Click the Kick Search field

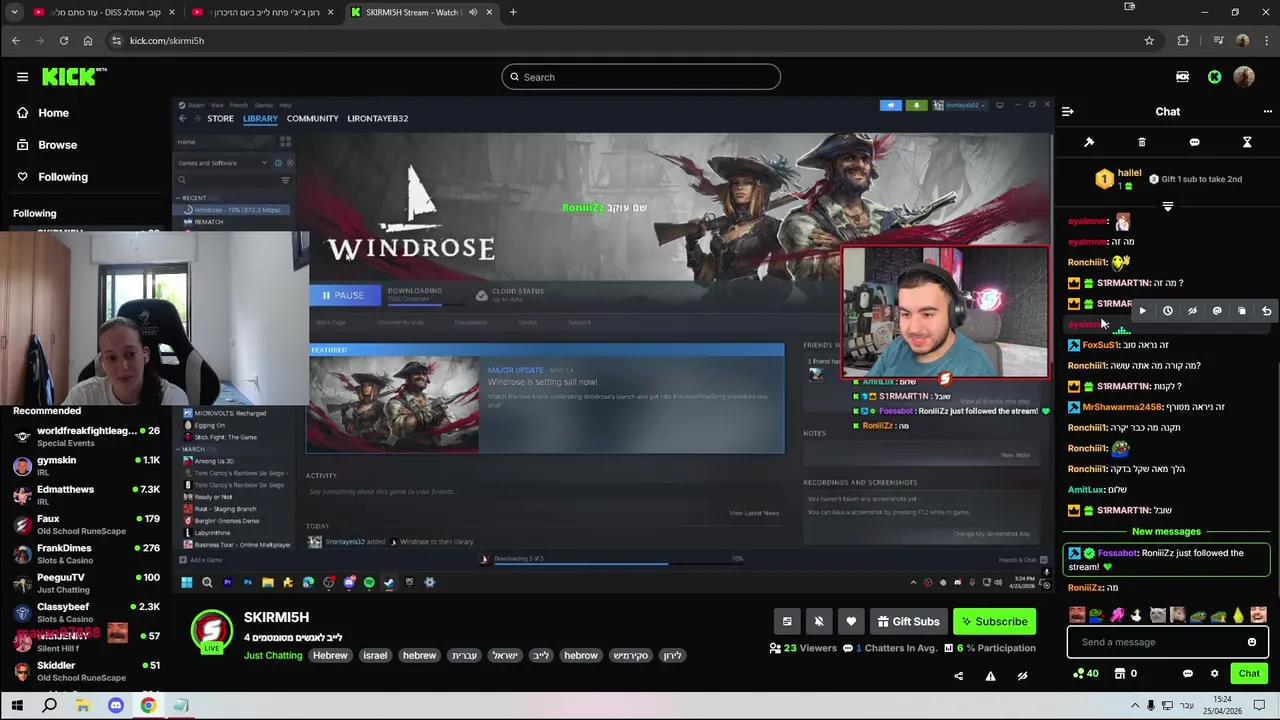click(641, 77)
